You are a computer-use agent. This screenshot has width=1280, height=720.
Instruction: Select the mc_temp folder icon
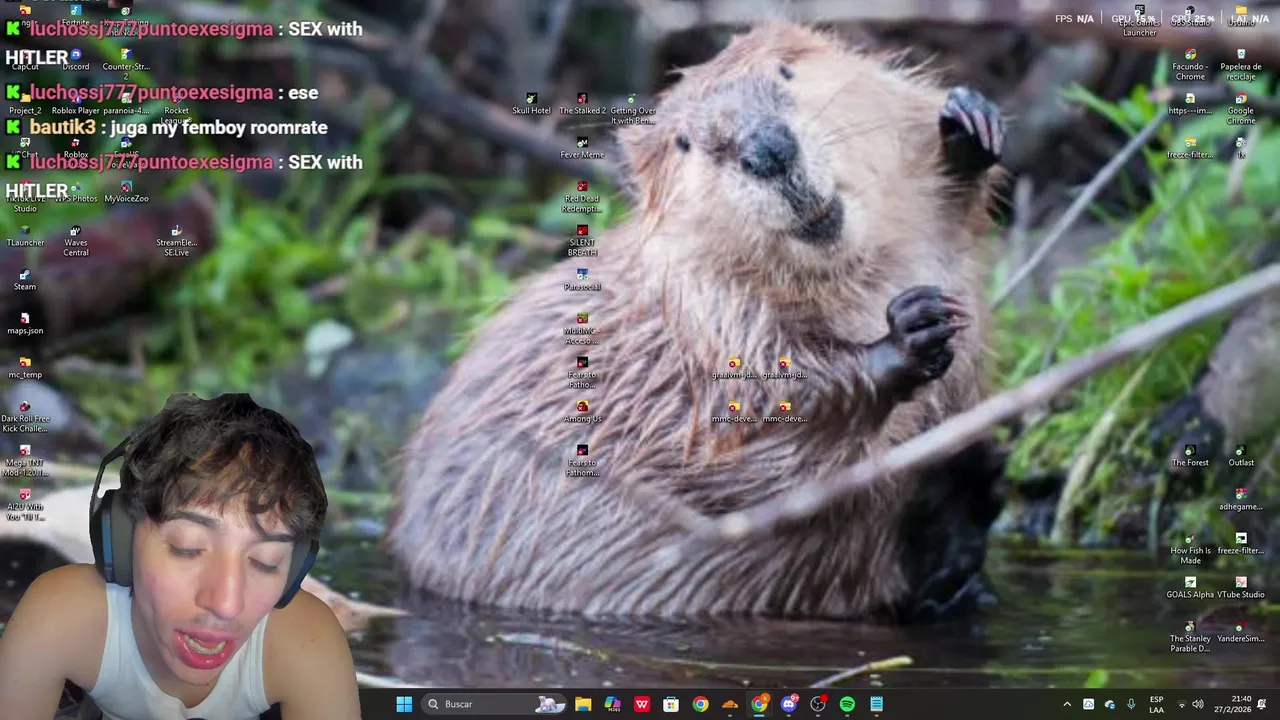click(x=25, y=368)
